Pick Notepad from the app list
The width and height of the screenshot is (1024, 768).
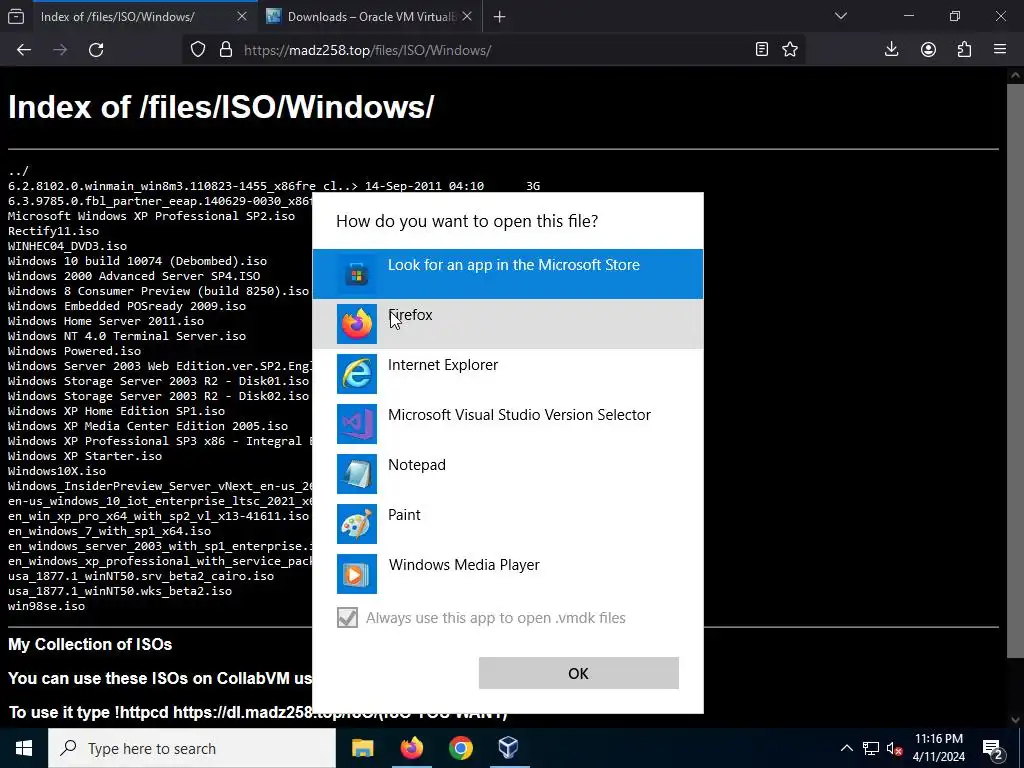(507, 473)
